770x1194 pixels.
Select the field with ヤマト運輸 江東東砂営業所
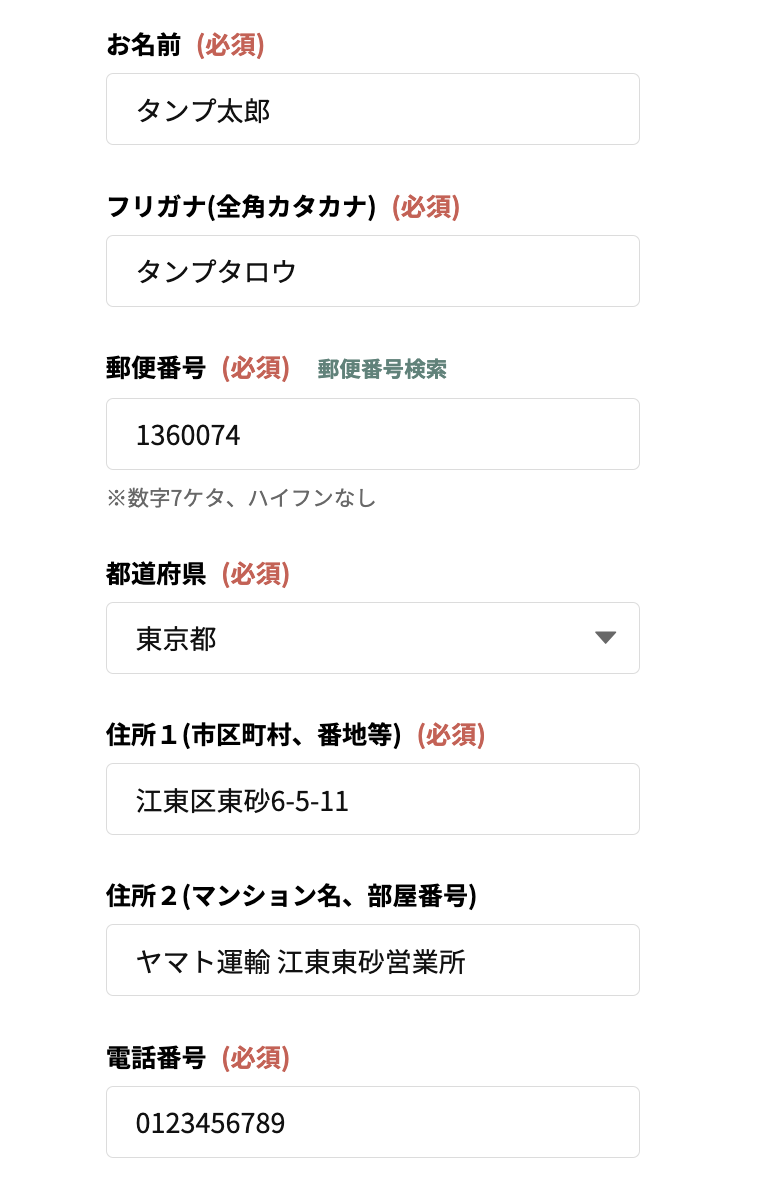point(373,960)
